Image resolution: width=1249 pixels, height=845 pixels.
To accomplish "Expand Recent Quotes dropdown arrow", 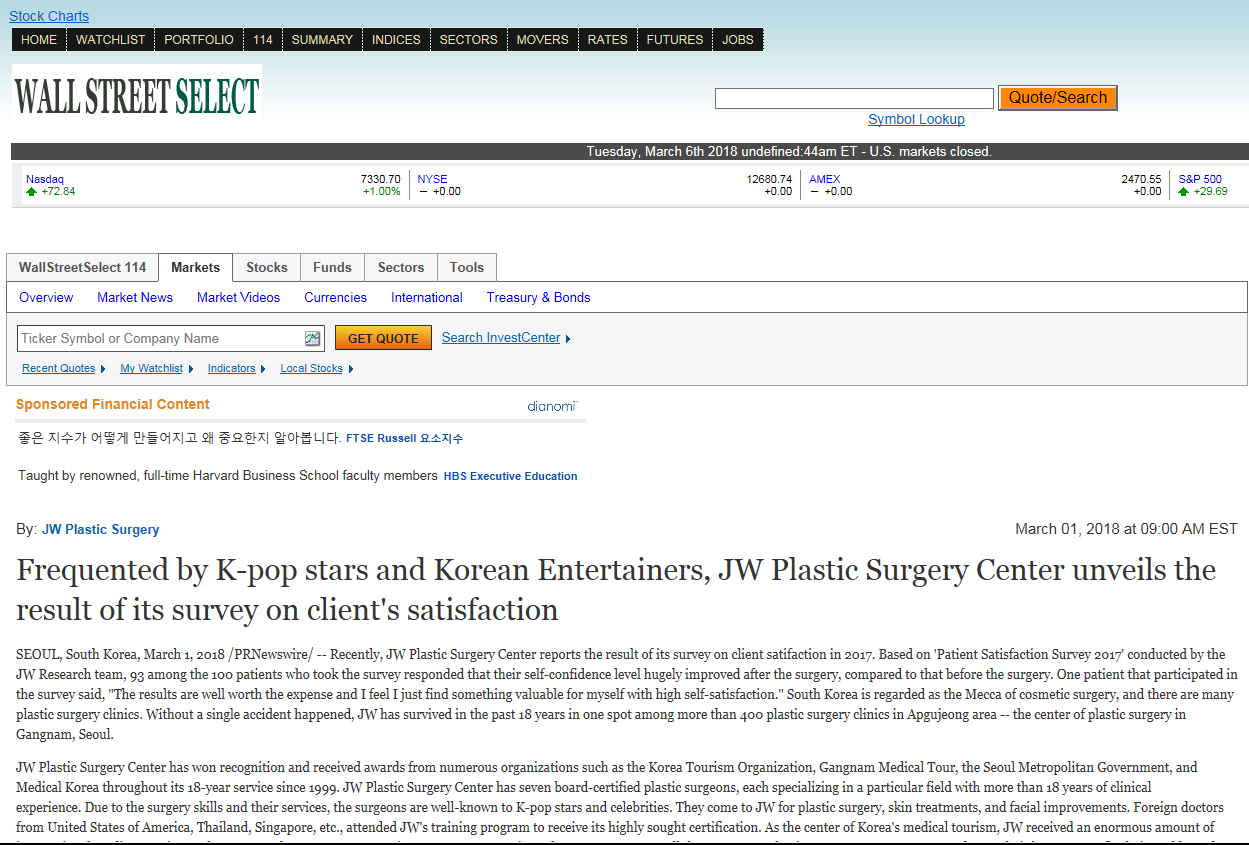I will [103, 369].
